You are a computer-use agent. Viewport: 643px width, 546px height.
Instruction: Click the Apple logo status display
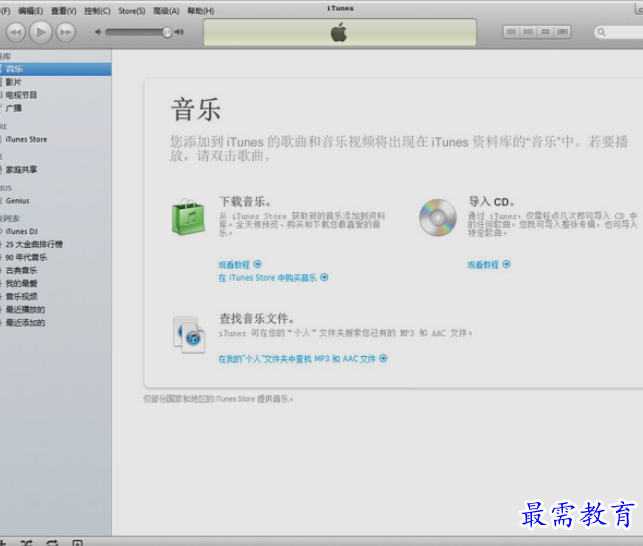point(339,32)
